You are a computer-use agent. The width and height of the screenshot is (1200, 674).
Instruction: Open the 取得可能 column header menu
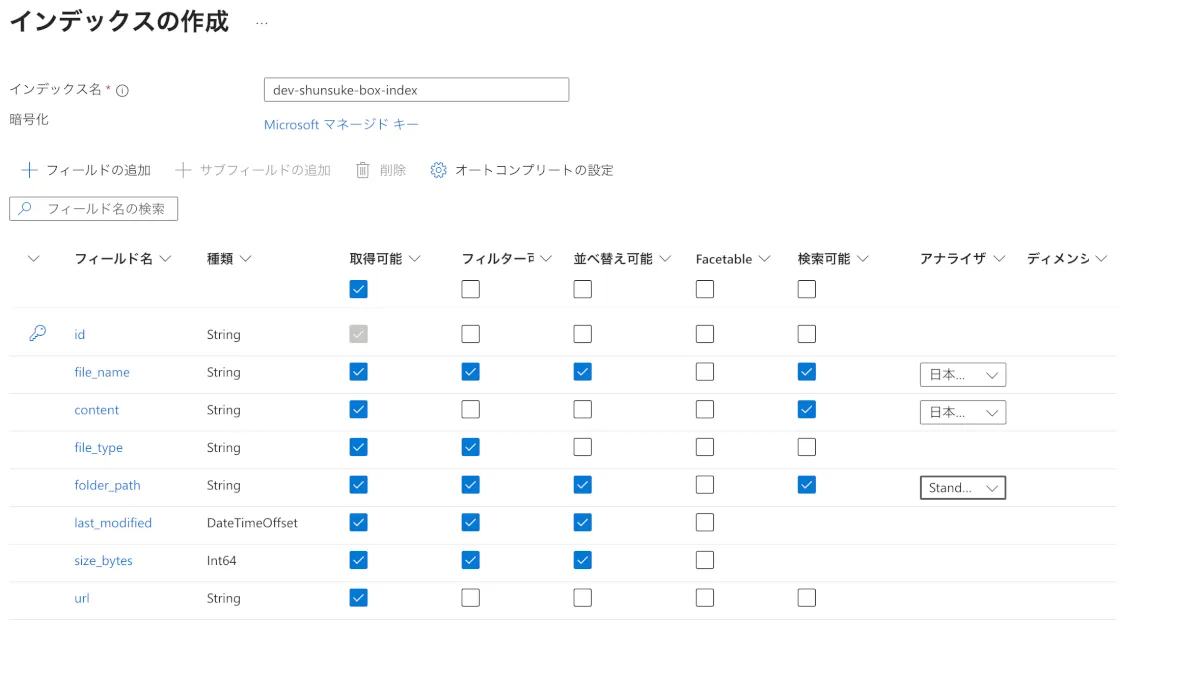[414, 259]
